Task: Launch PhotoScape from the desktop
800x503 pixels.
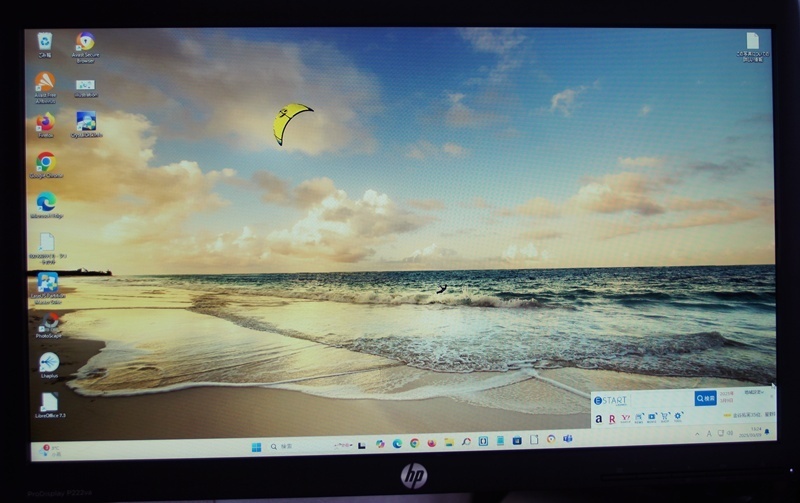Action: pos(48,322)
